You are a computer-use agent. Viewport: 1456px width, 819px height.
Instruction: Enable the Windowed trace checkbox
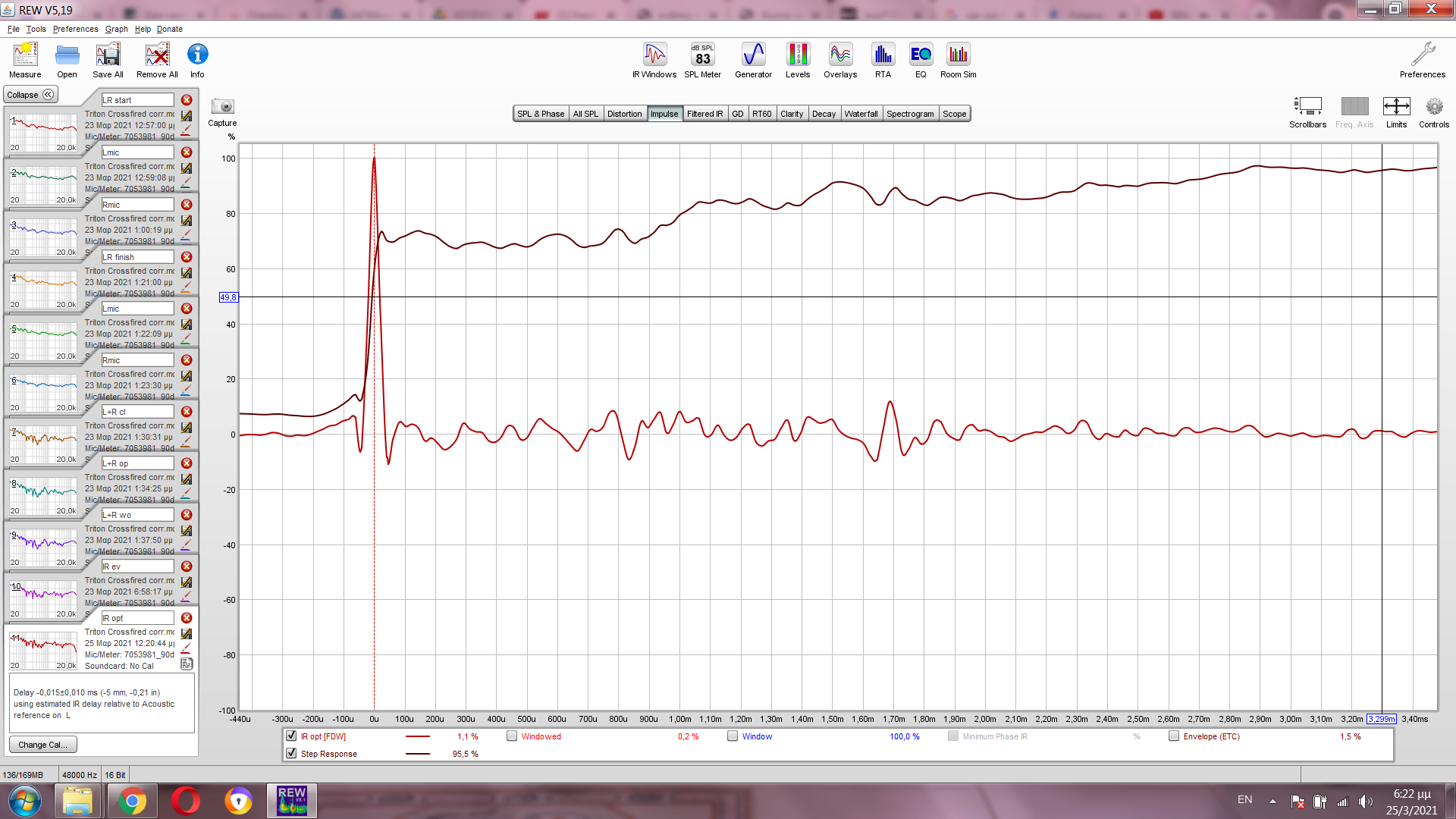coord(512,736)
